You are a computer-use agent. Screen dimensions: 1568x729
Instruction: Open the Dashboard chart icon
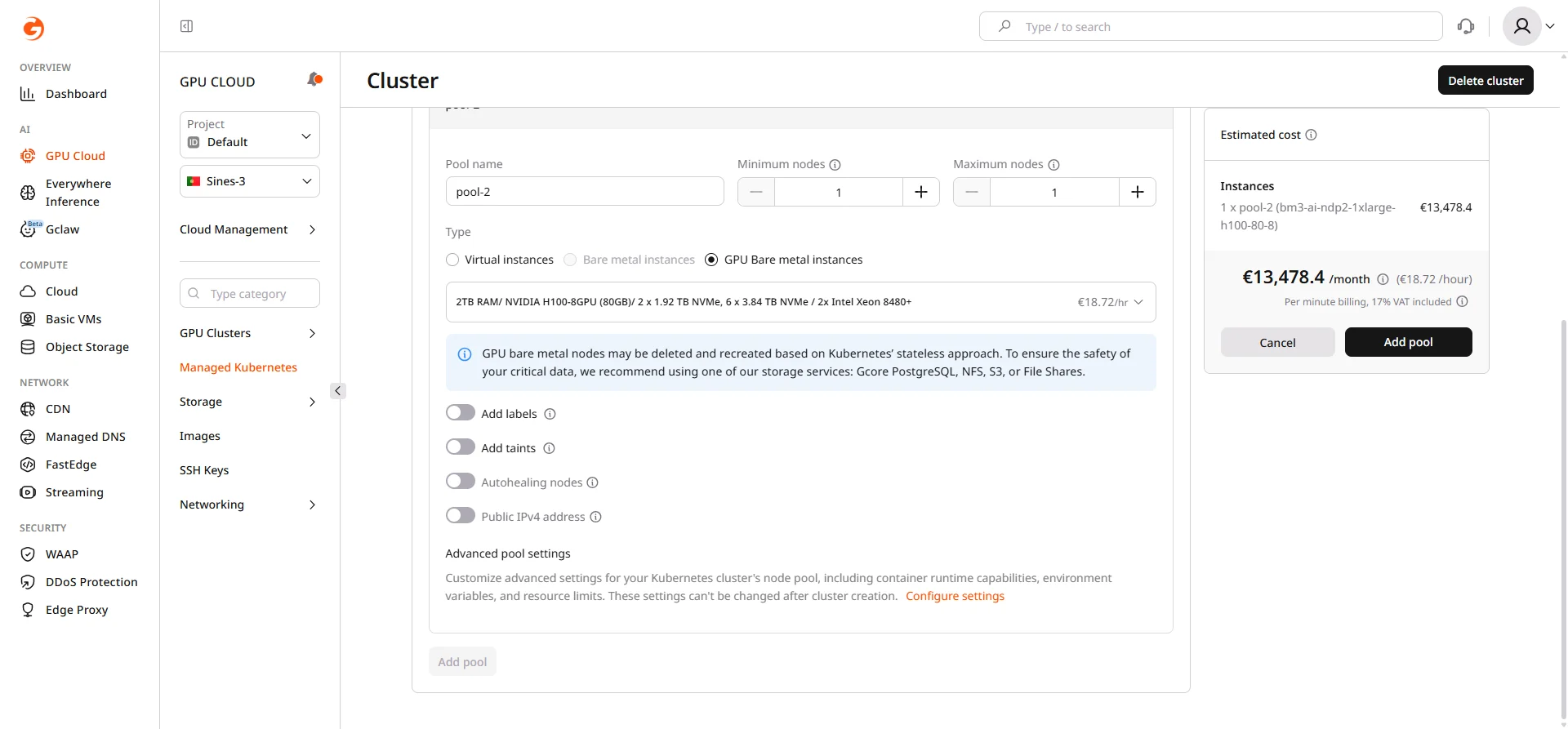(x=28, y=94)
